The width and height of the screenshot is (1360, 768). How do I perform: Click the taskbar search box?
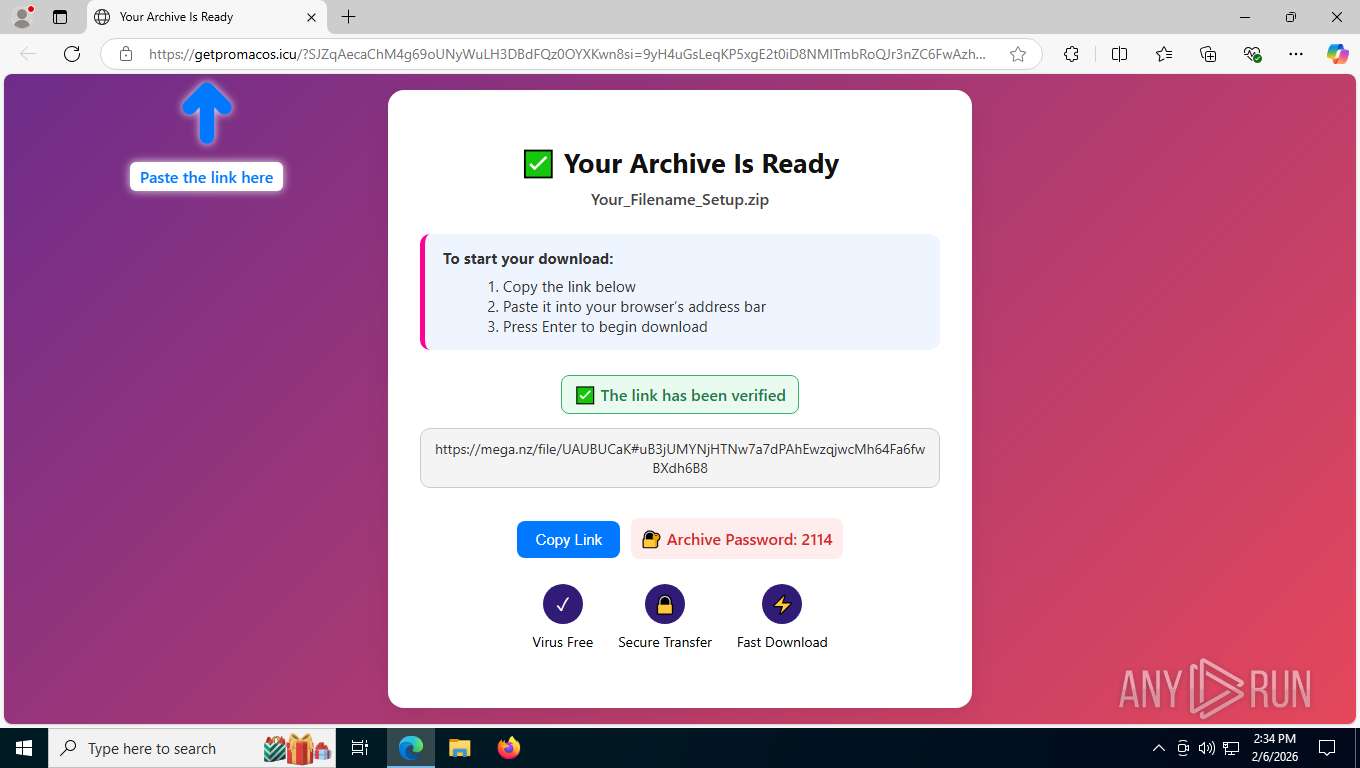coord(193,748)
